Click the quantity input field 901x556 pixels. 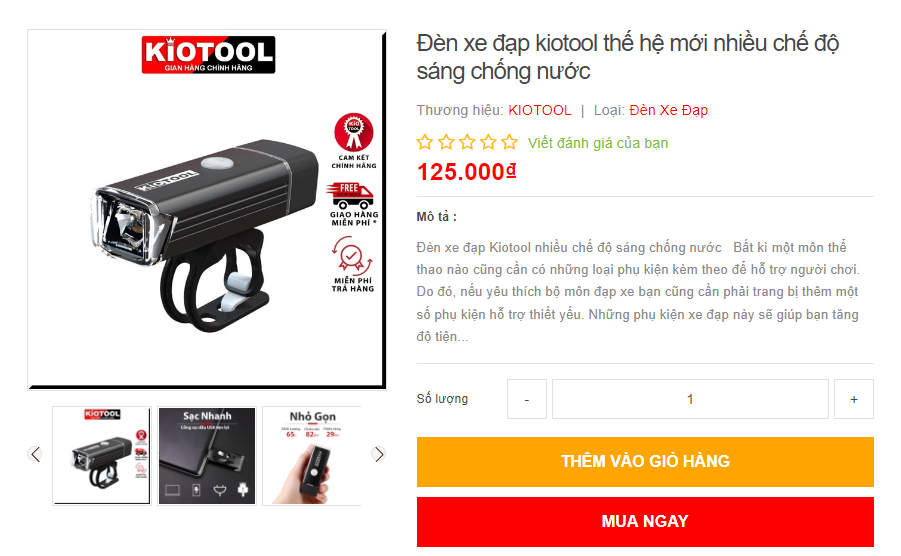pyautogui.click(x=690, y=399)
